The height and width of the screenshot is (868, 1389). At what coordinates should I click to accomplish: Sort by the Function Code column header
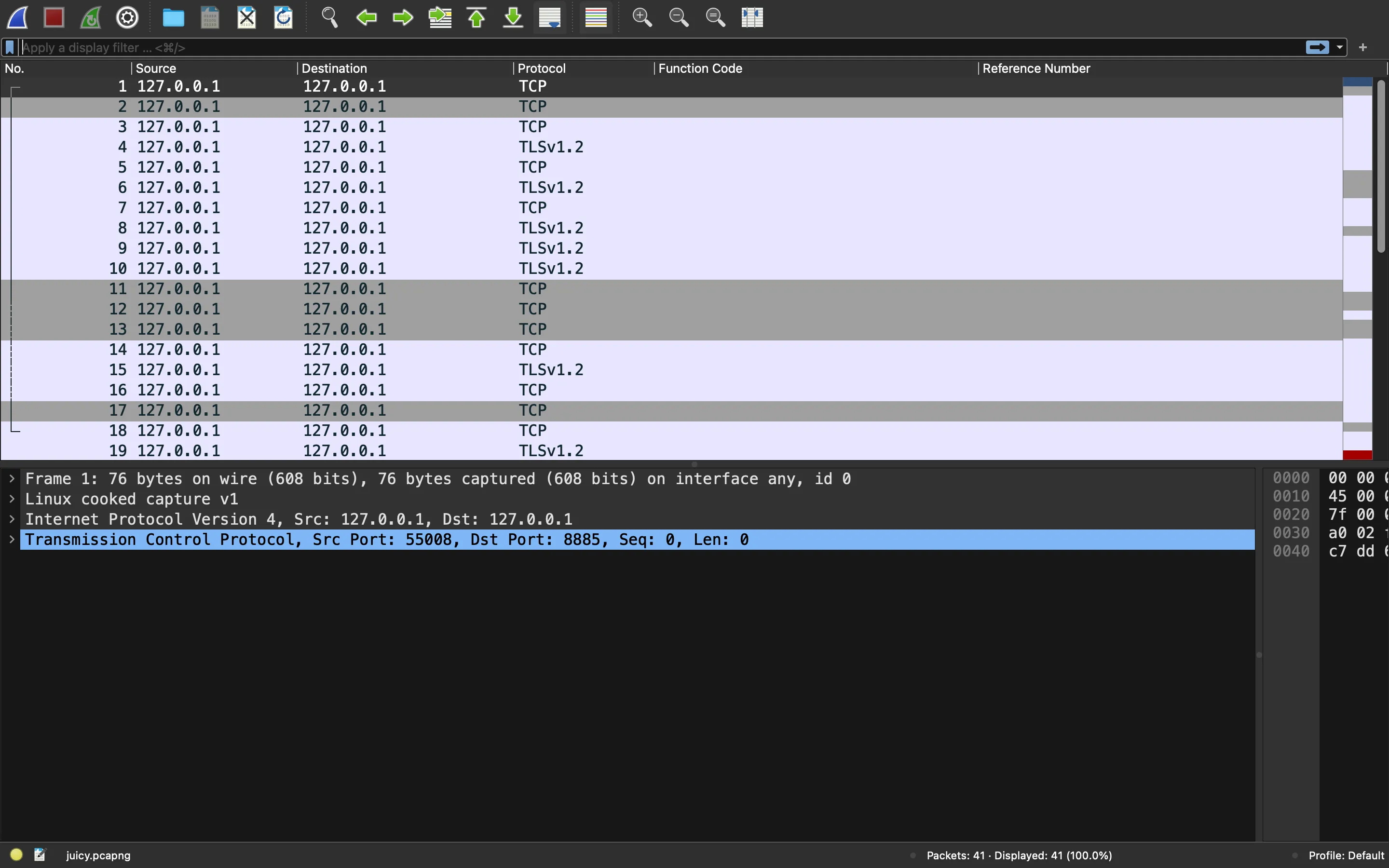(816, 68)
